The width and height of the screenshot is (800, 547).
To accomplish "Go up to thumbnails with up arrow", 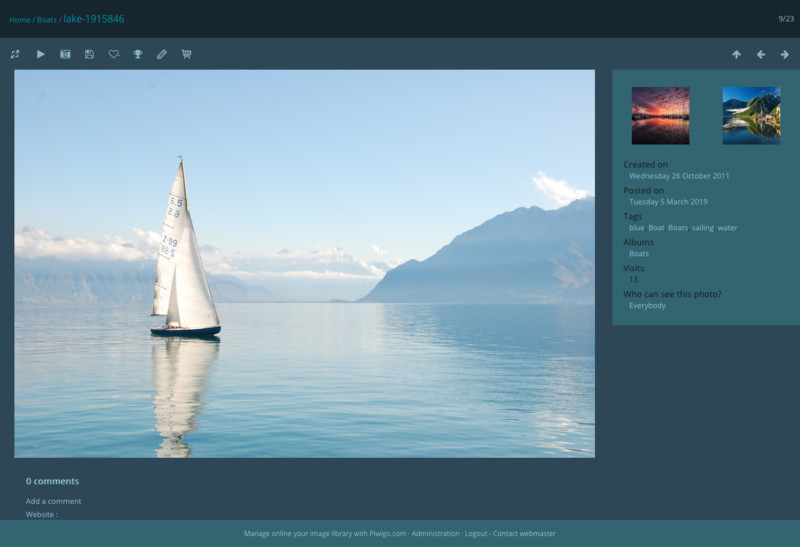I will tap(736, 54).
